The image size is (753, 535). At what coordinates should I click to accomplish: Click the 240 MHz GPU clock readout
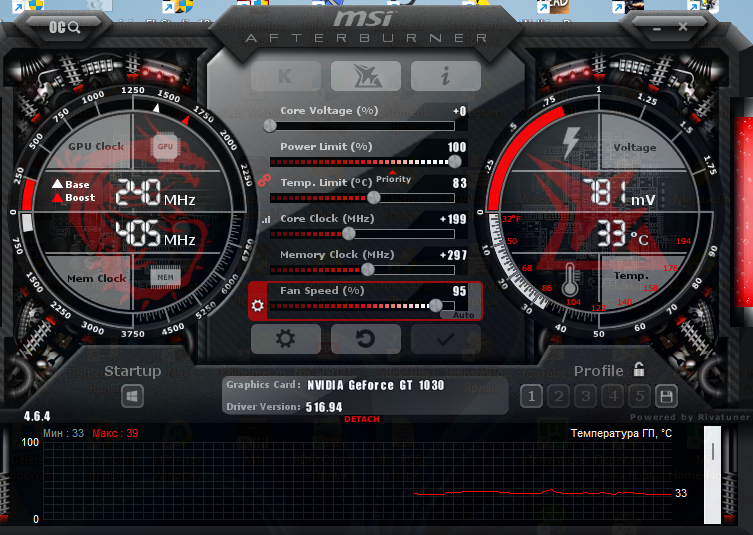point(155,193)
